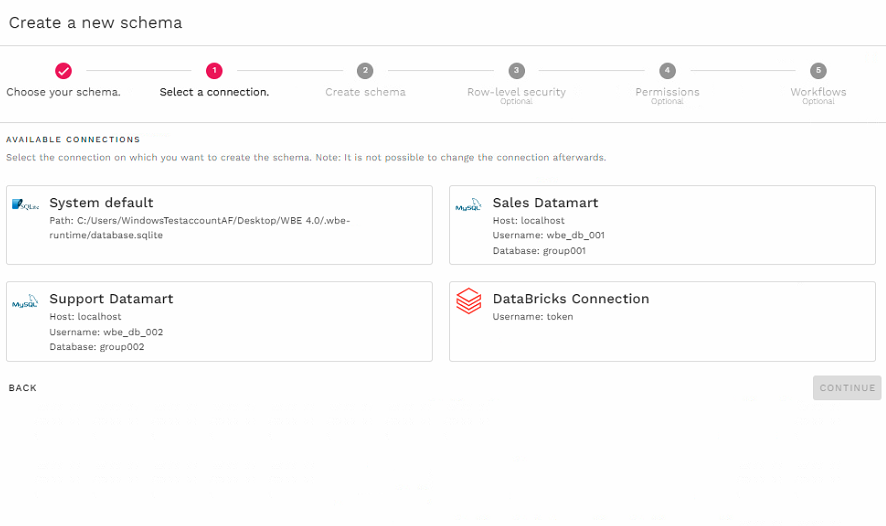Go back with the BACK button
Image resolution: width=886 pixels, height=526 pixels.
(23, 388)
